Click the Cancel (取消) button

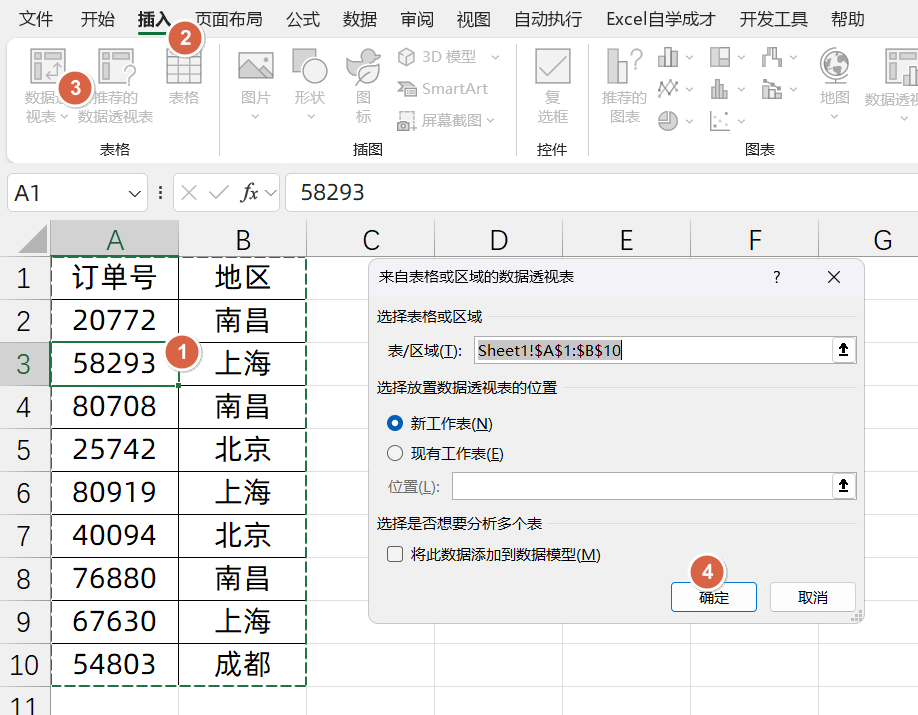point(813,597)
